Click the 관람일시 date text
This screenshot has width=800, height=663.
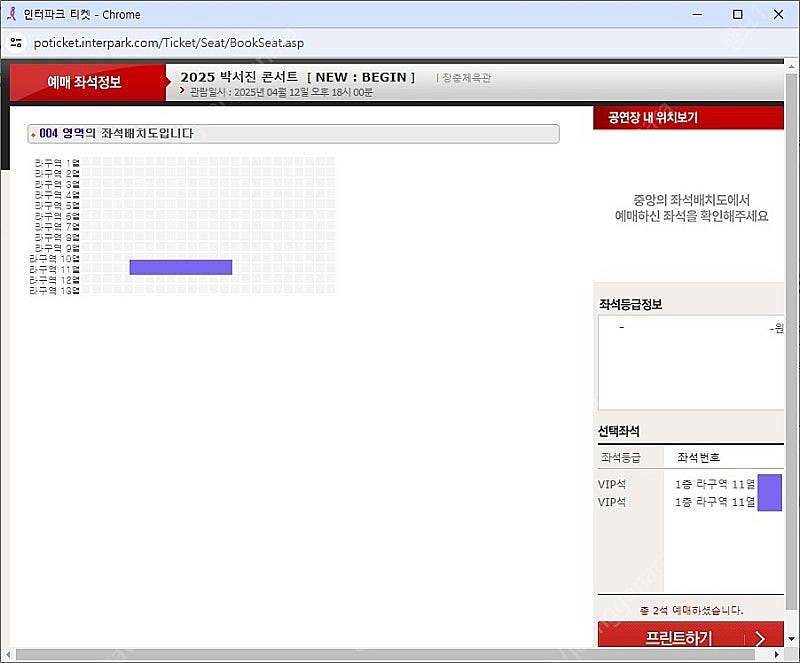point(281,92)
